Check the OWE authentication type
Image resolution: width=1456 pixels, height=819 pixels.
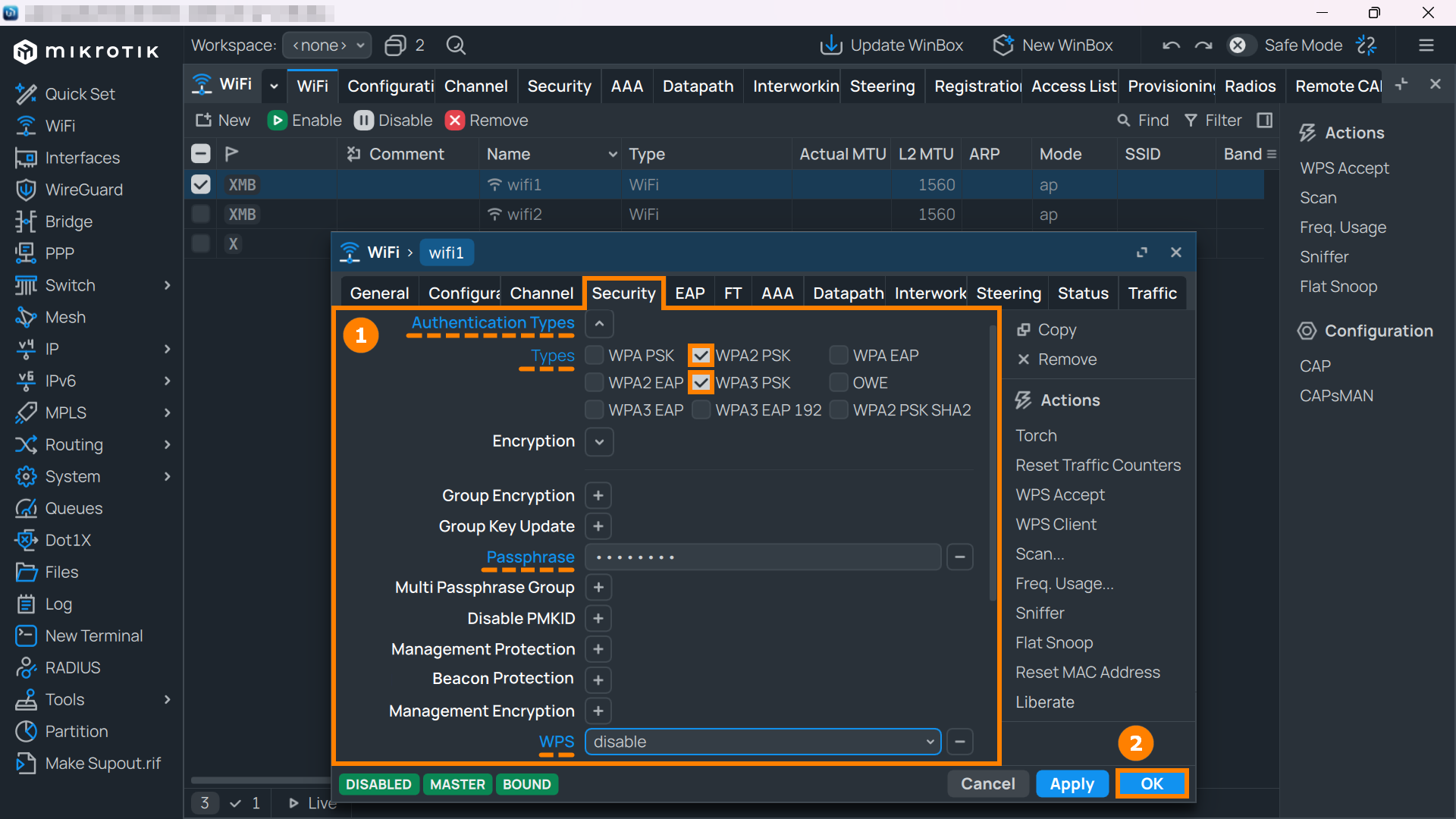click(x=839, y=382)
